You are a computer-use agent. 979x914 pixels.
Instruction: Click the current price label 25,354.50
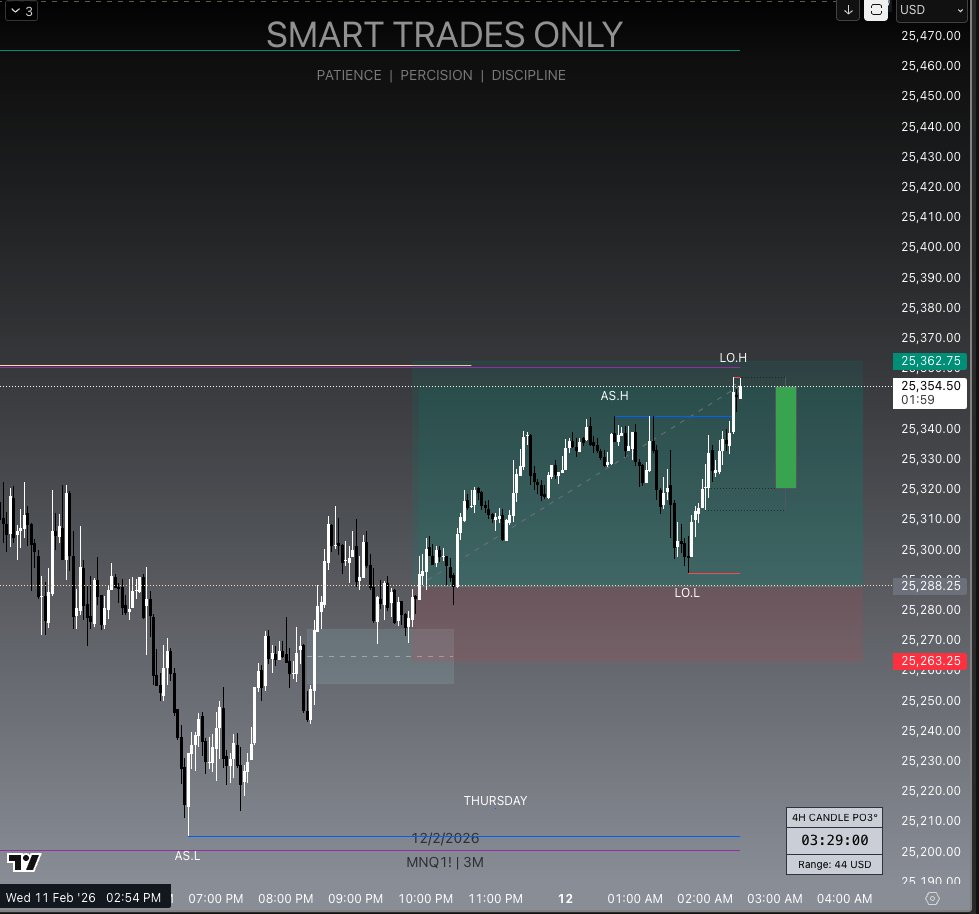(930, 393)
